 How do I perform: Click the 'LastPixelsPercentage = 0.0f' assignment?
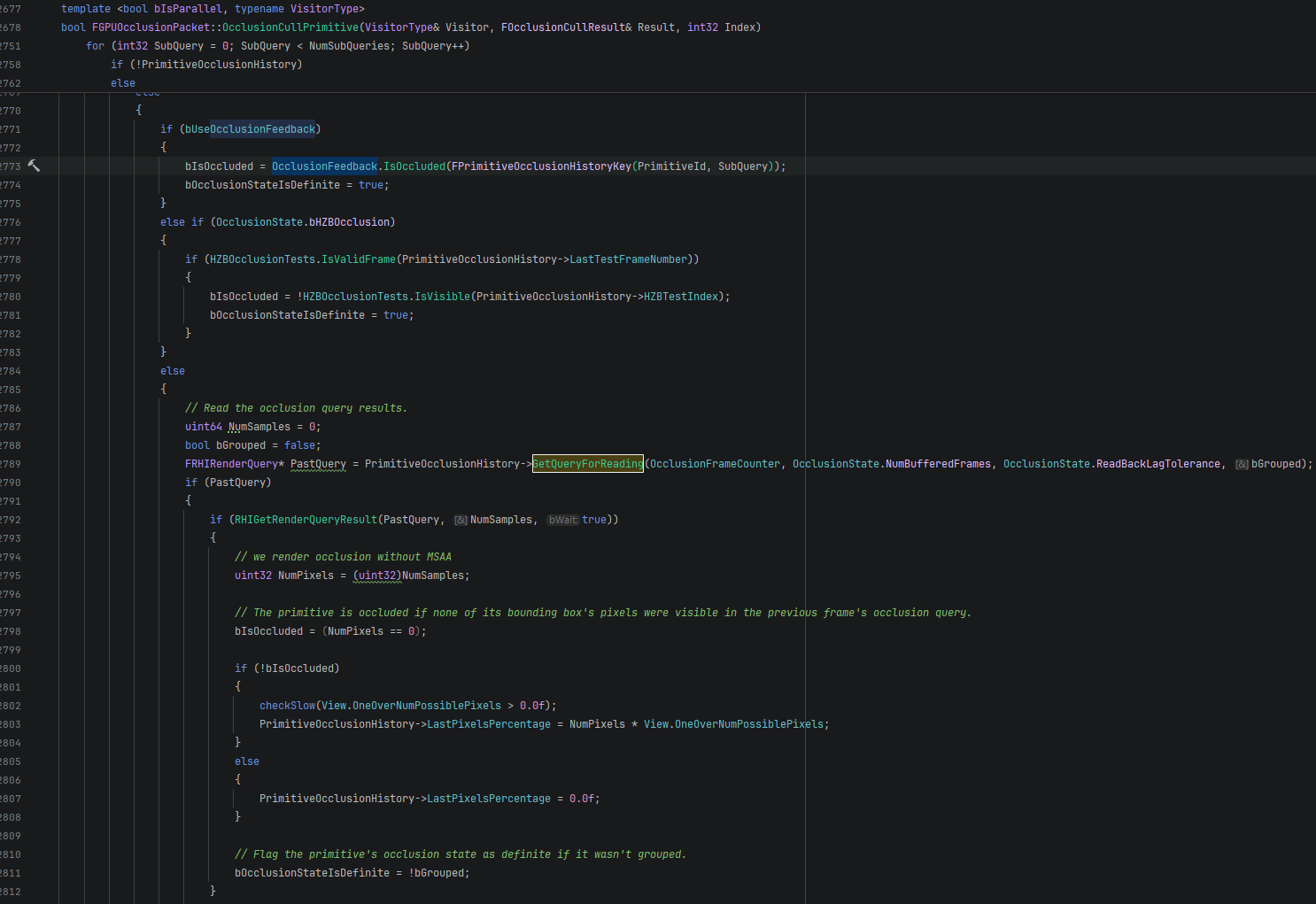513,799
